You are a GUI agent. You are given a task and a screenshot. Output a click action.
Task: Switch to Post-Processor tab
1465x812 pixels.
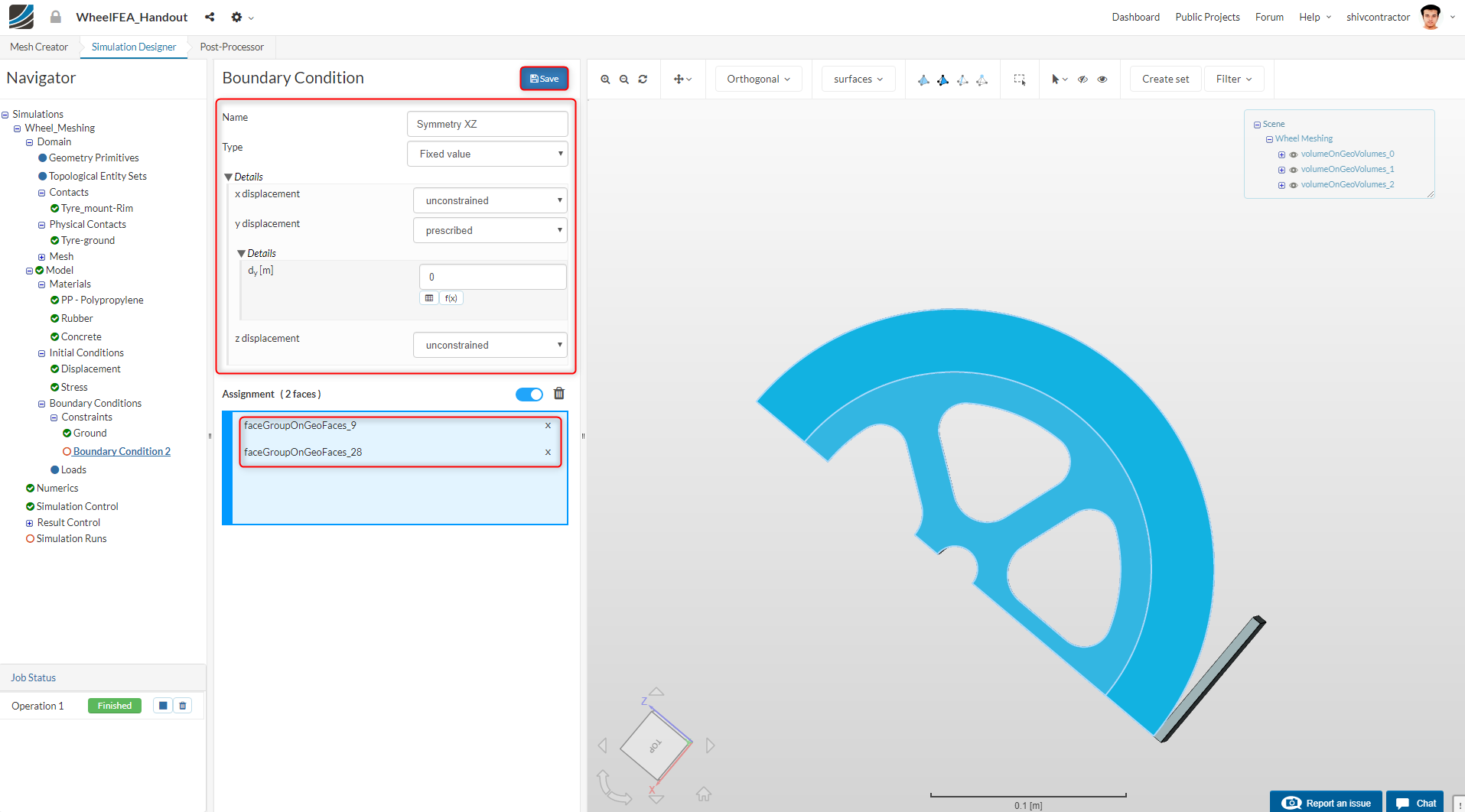coord(232,47)
